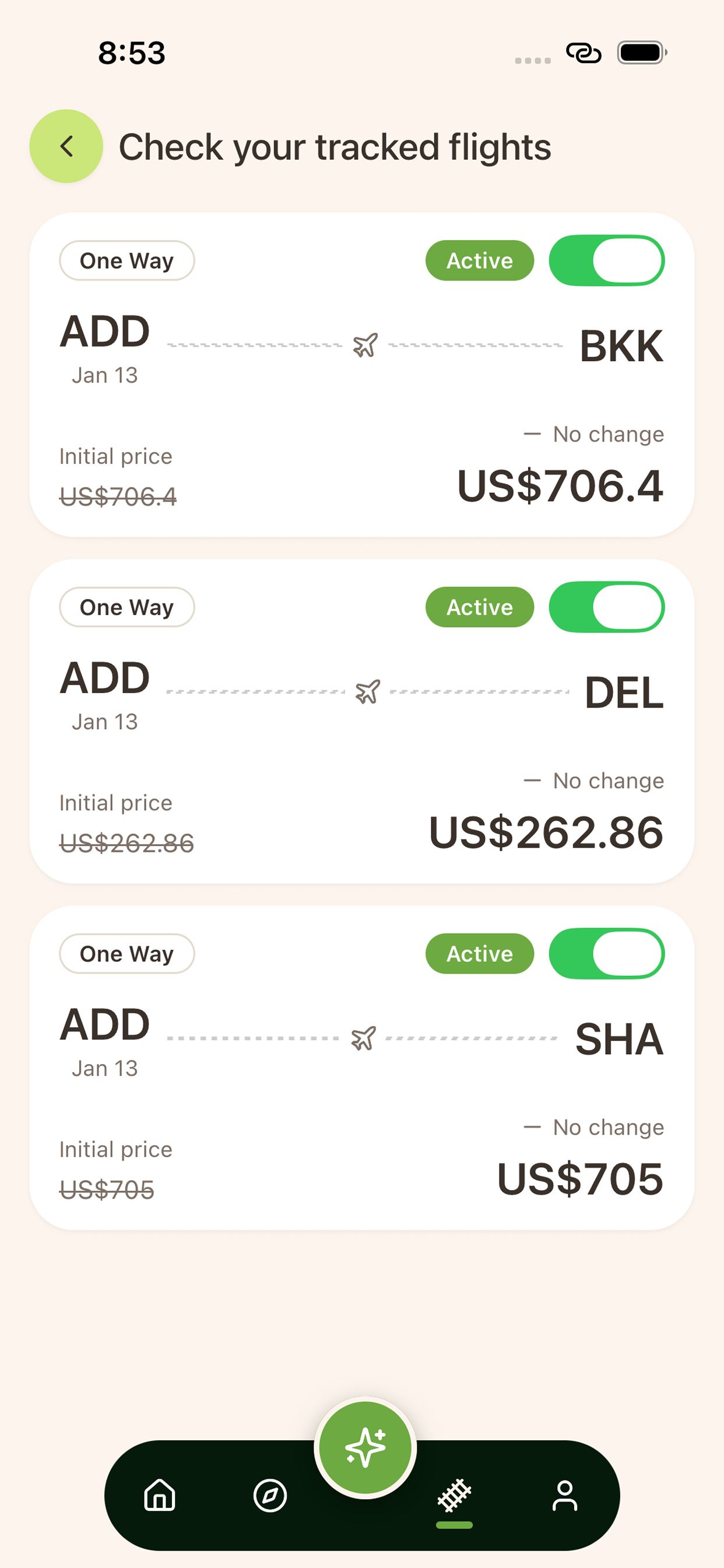This screenshot has height=1568, width=724.
Task: Disable tracking toggle for ADD to BKK
Action: click(607, 261)
